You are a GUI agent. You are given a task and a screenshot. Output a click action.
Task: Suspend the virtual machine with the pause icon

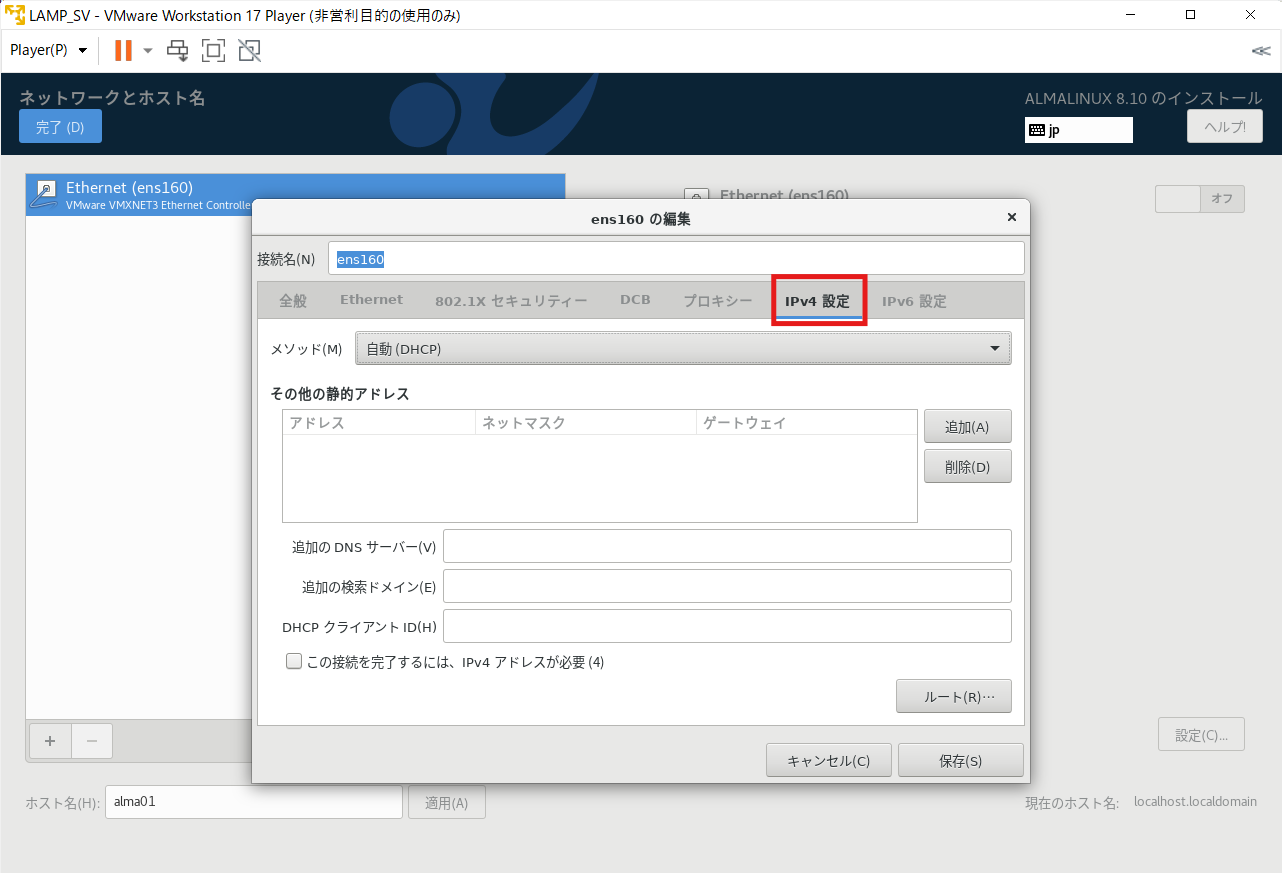[x=125, y=50]
